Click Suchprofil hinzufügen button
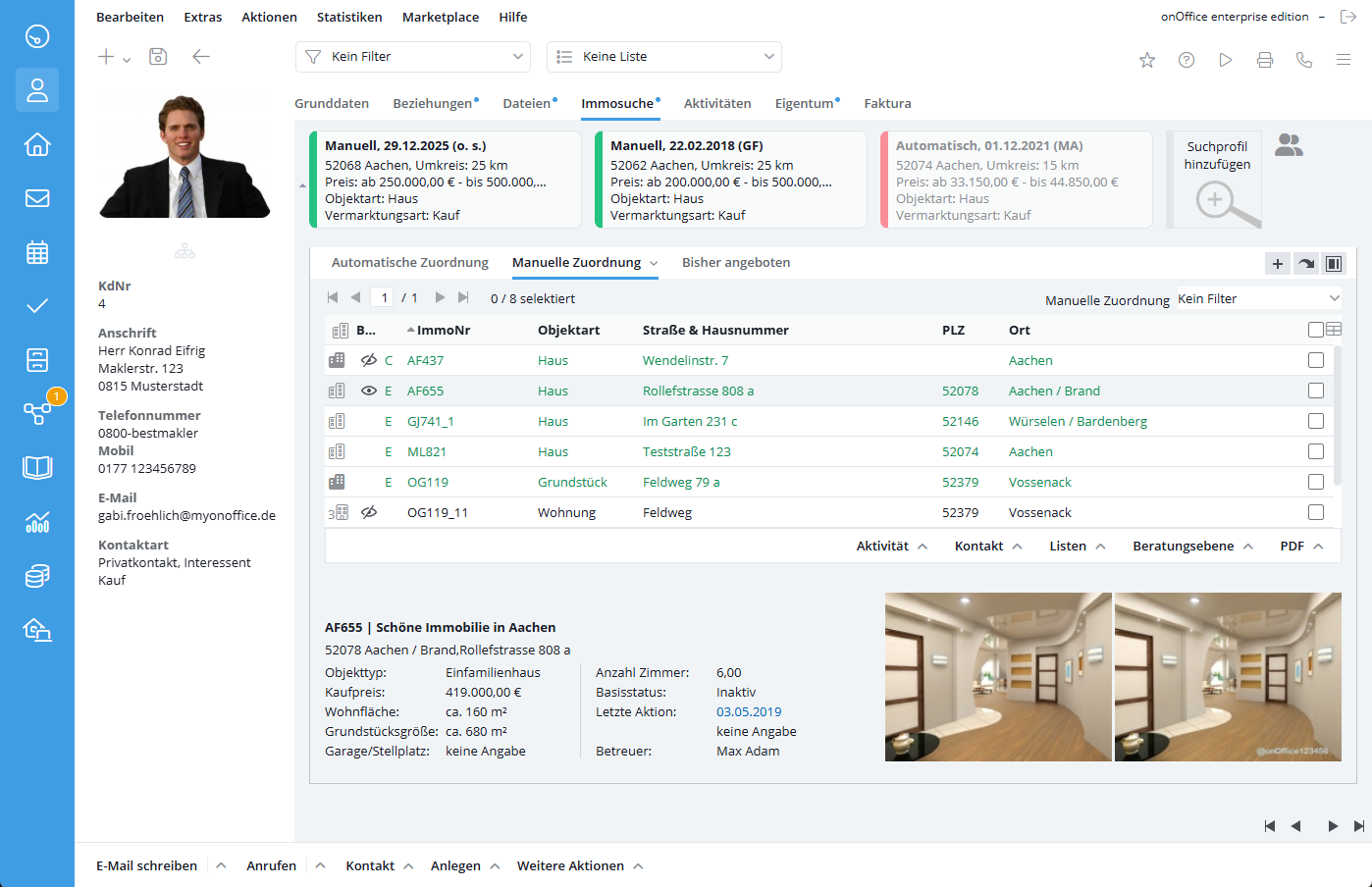 pos(1217,181)
